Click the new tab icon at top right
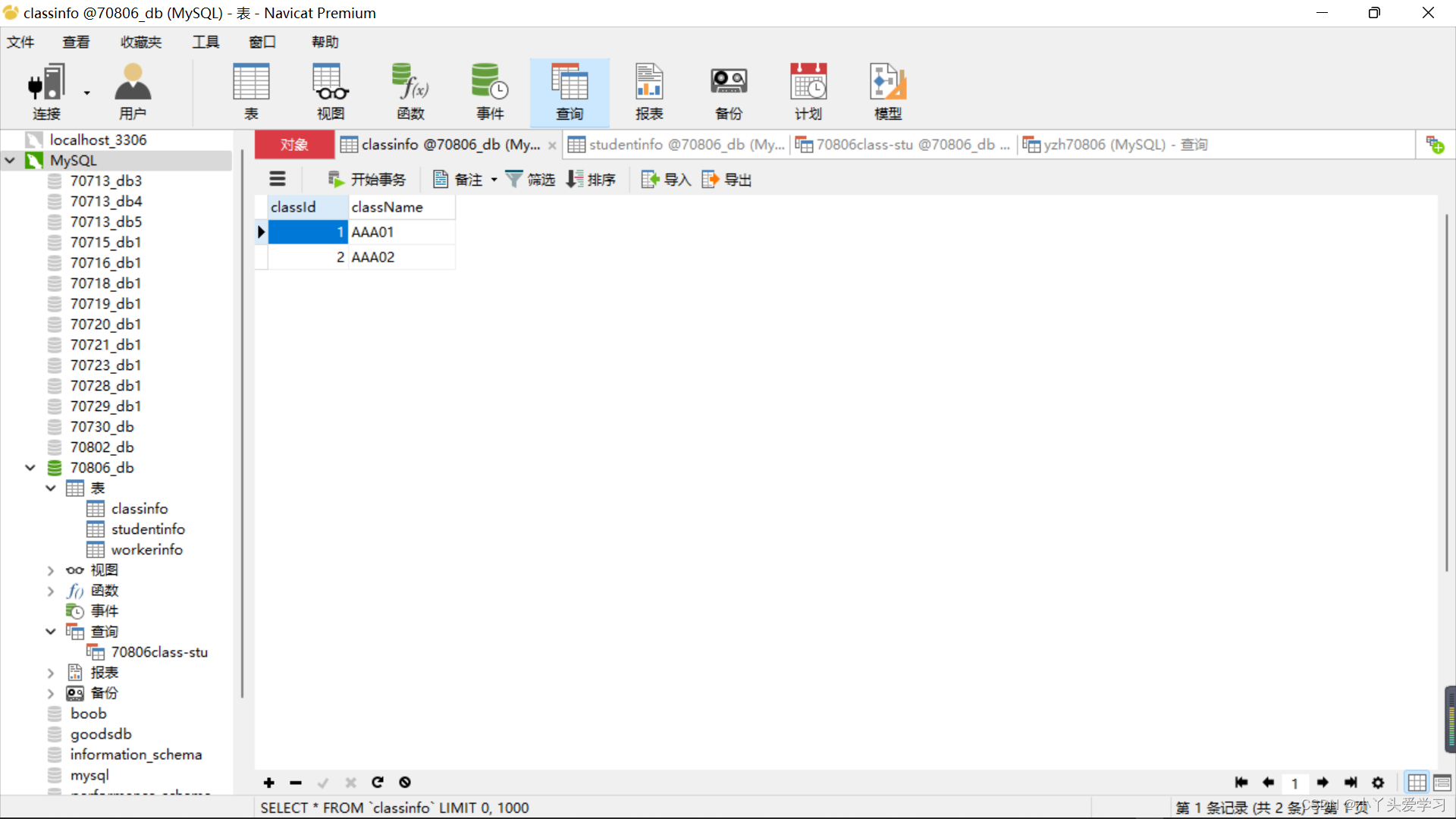Viewport: 1456px width, 819px height. (1435, 144)
